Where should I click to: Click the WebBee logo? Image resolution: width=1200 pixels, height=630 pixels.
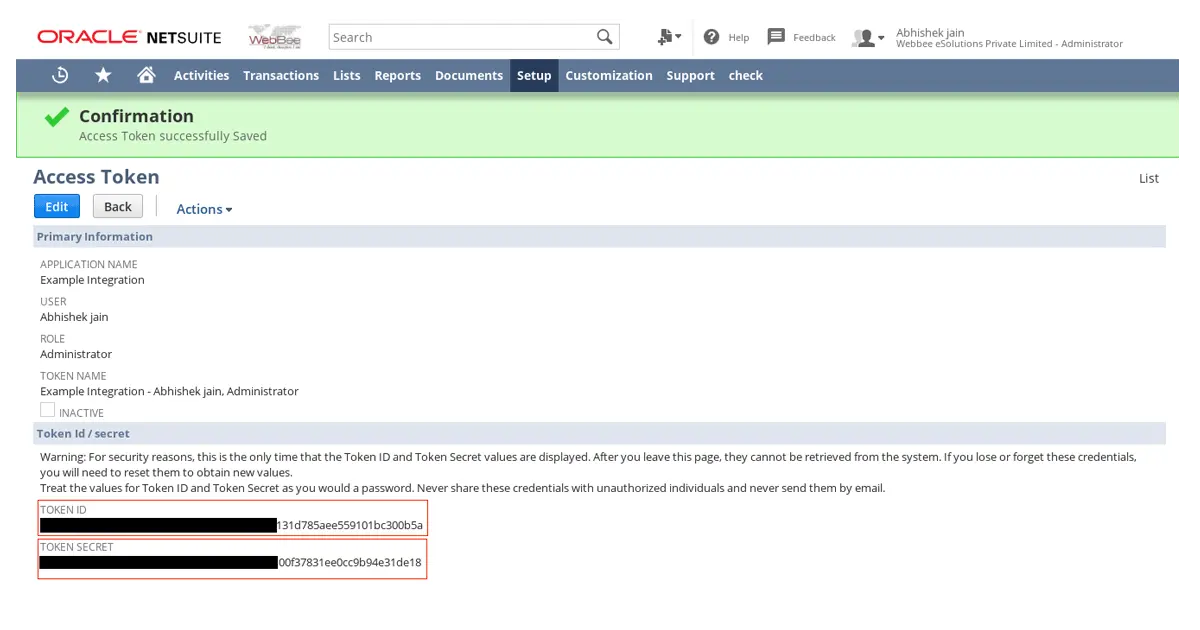[x=274, y=36]
